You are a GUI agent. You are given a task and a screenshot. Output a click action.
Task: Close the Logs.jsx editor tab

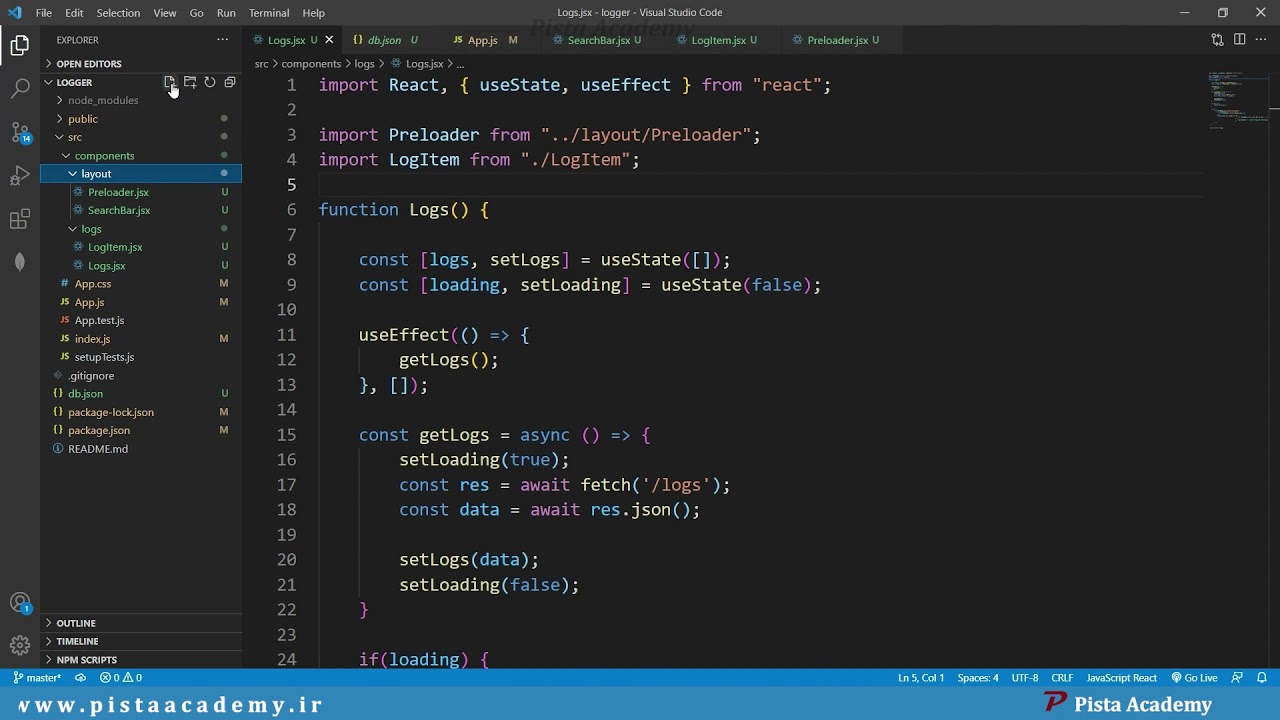(329, 40)
